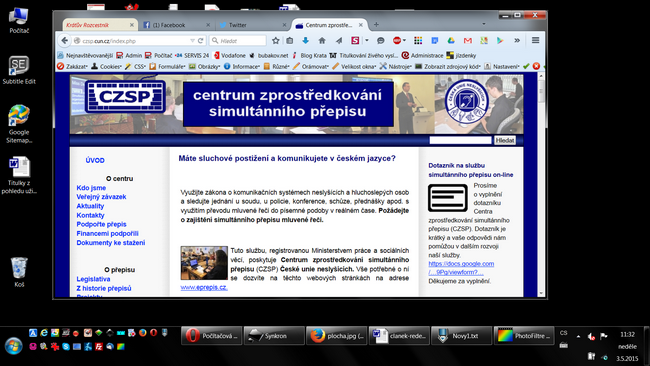This screenshot has width=650, height=366.
Task: Open the Windows Start orb
Action: (x=13, y=346)
